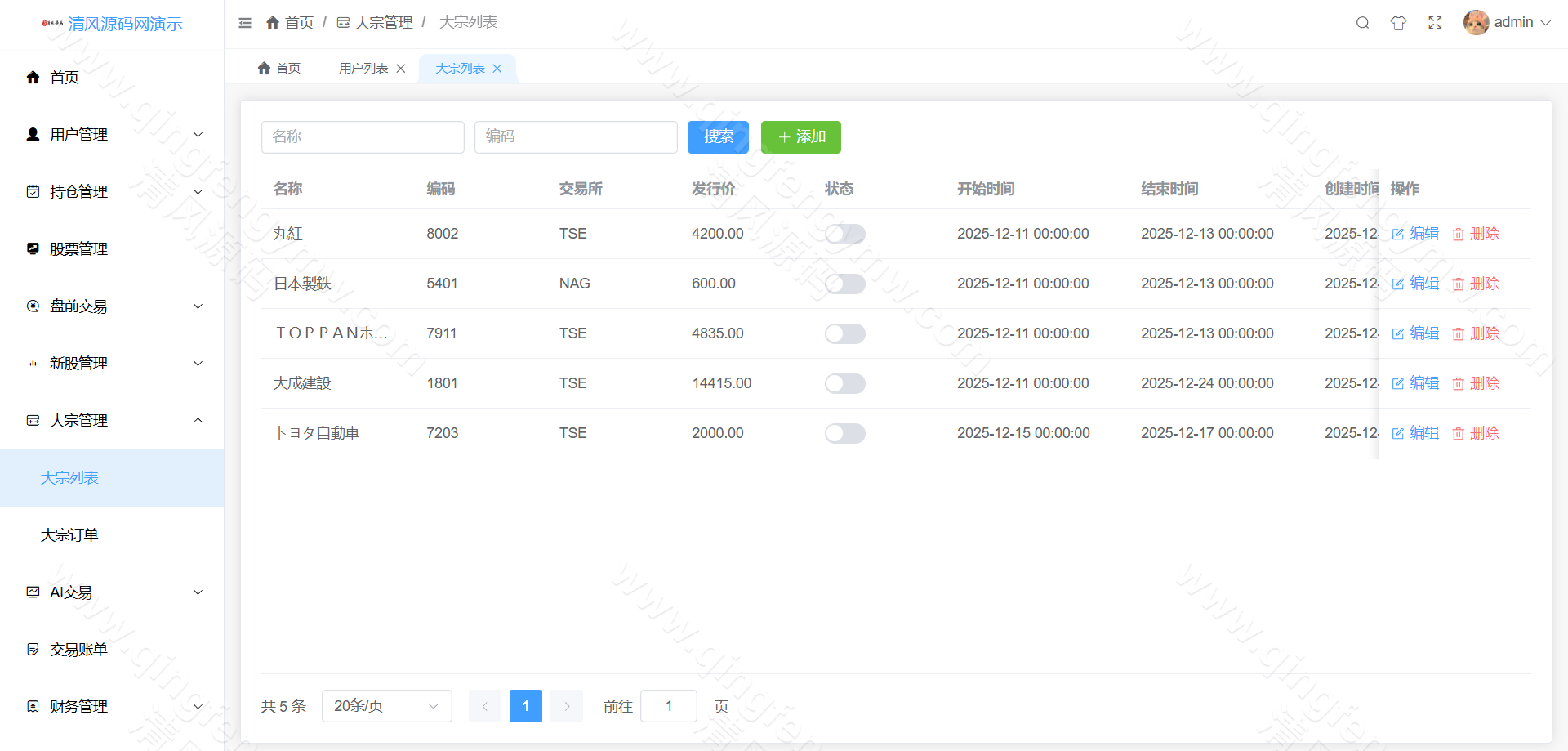Viewport: 1568px width, 751px height.
Task: Open the theme shirt icon
Action: (1398, 23)
